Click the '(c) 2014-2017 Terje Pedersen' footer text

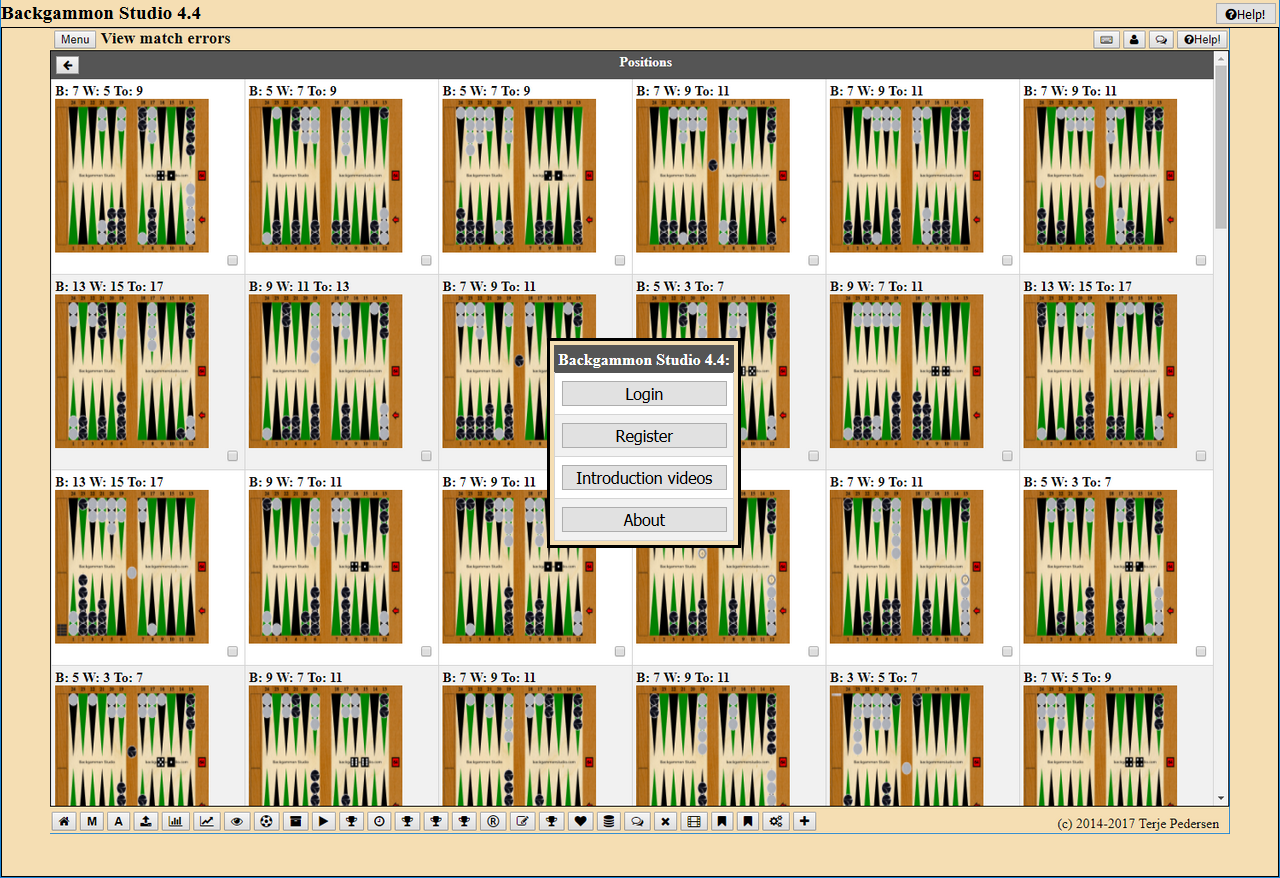[x=1138, y=824]
